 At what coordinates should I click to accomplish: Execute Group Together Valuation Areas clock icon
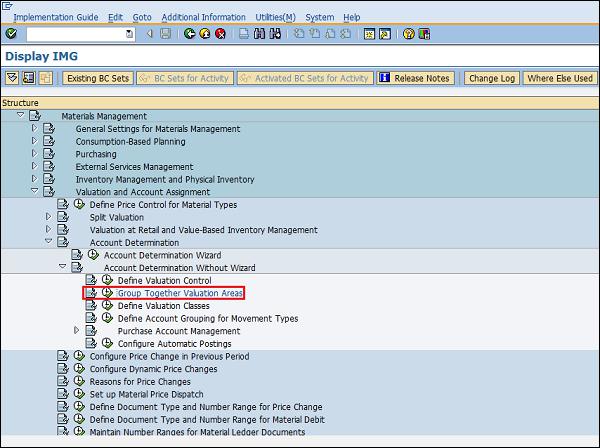107,293
